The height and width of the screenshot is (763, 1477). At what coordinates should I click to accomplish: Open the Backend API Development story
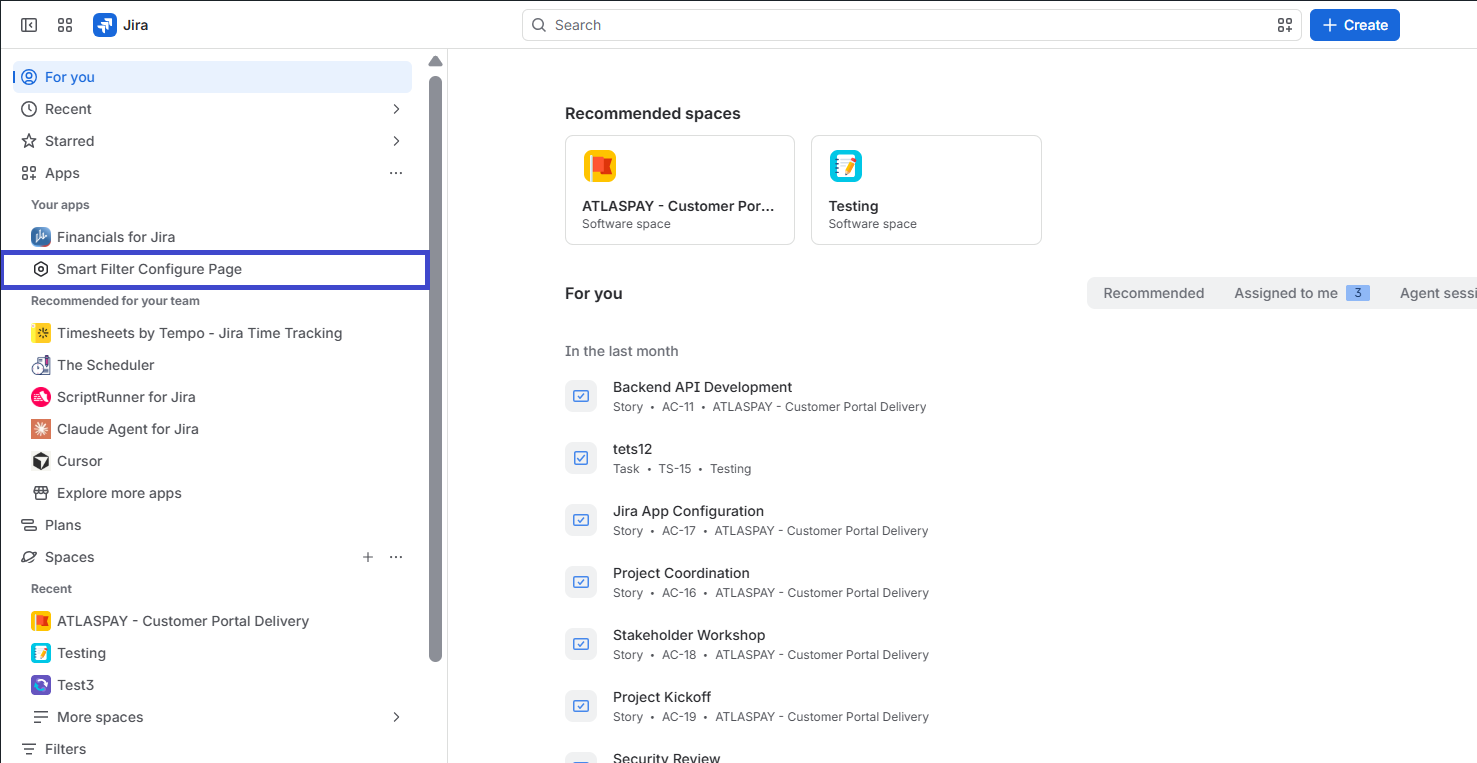coord(702,387)
